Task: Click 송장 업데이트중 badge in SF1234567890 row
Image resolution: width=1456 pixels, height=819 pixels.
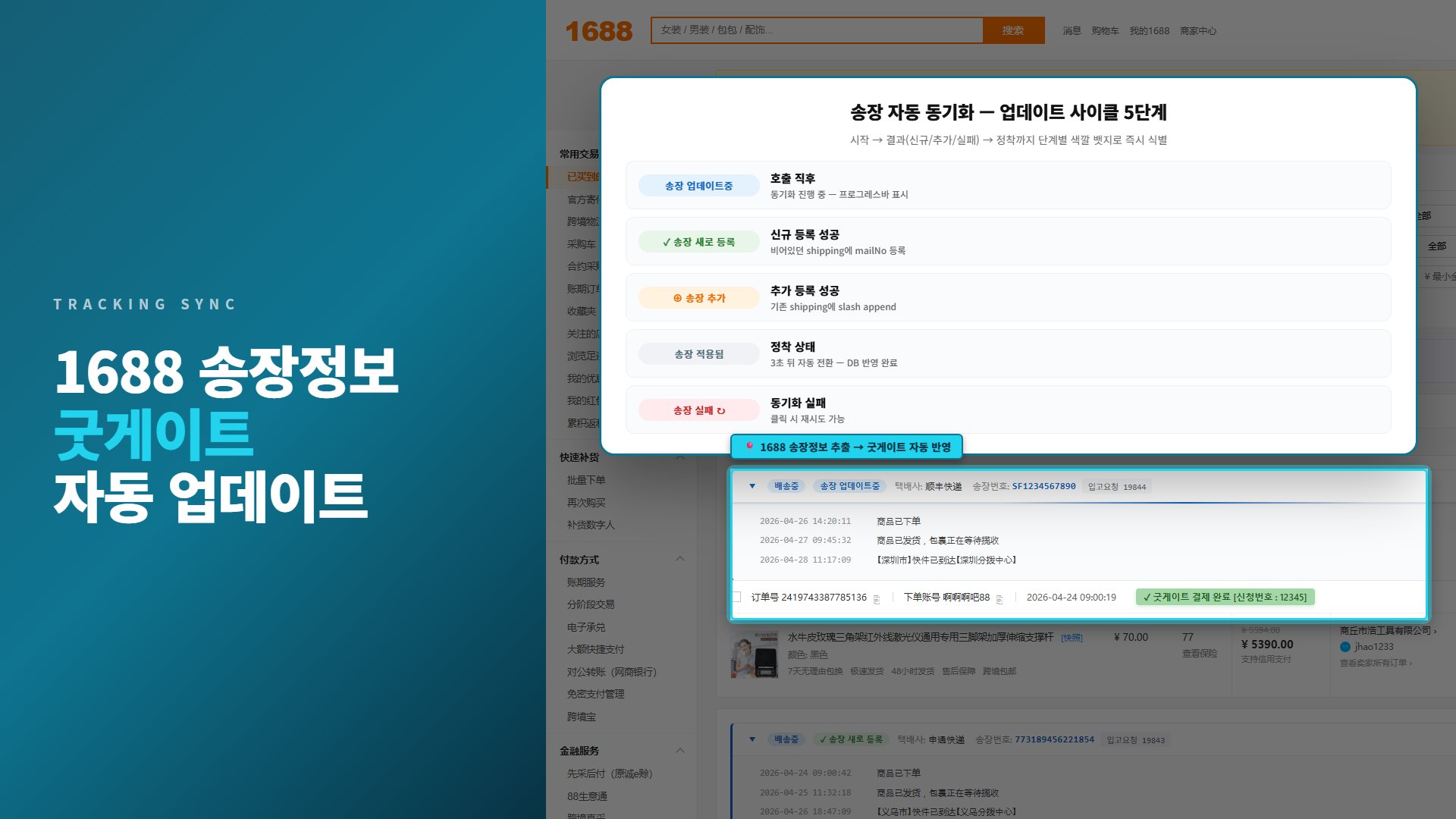Action: tap(849, 486)
